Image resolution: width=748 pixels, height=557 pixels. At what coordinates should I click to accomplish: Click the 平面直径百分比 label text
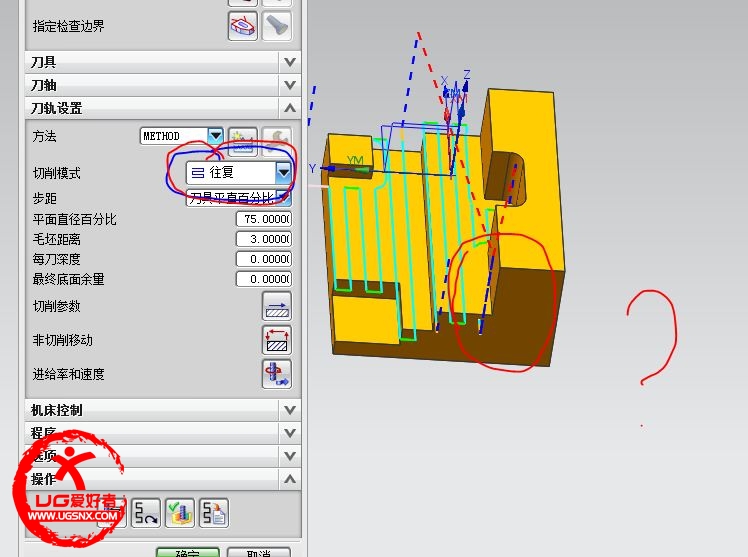(x=74, y=219)
